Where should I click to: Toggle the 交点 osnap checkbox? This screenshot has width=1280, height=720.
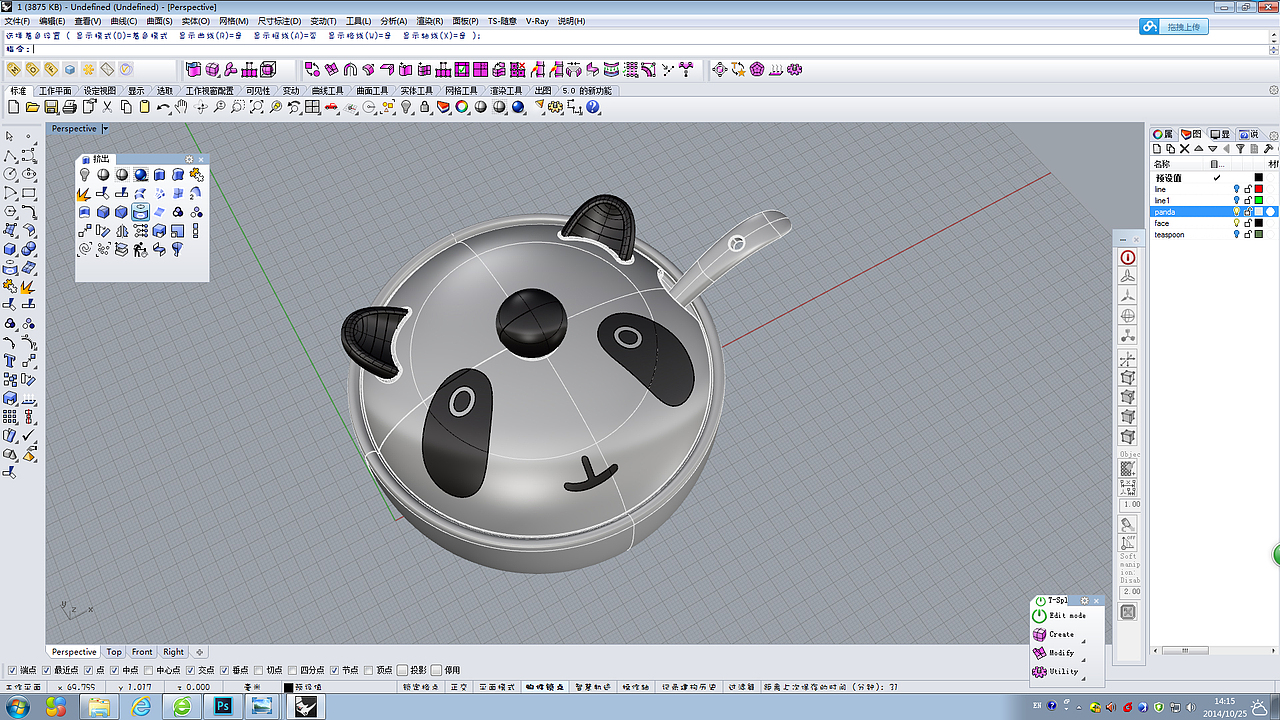[191, 670]
